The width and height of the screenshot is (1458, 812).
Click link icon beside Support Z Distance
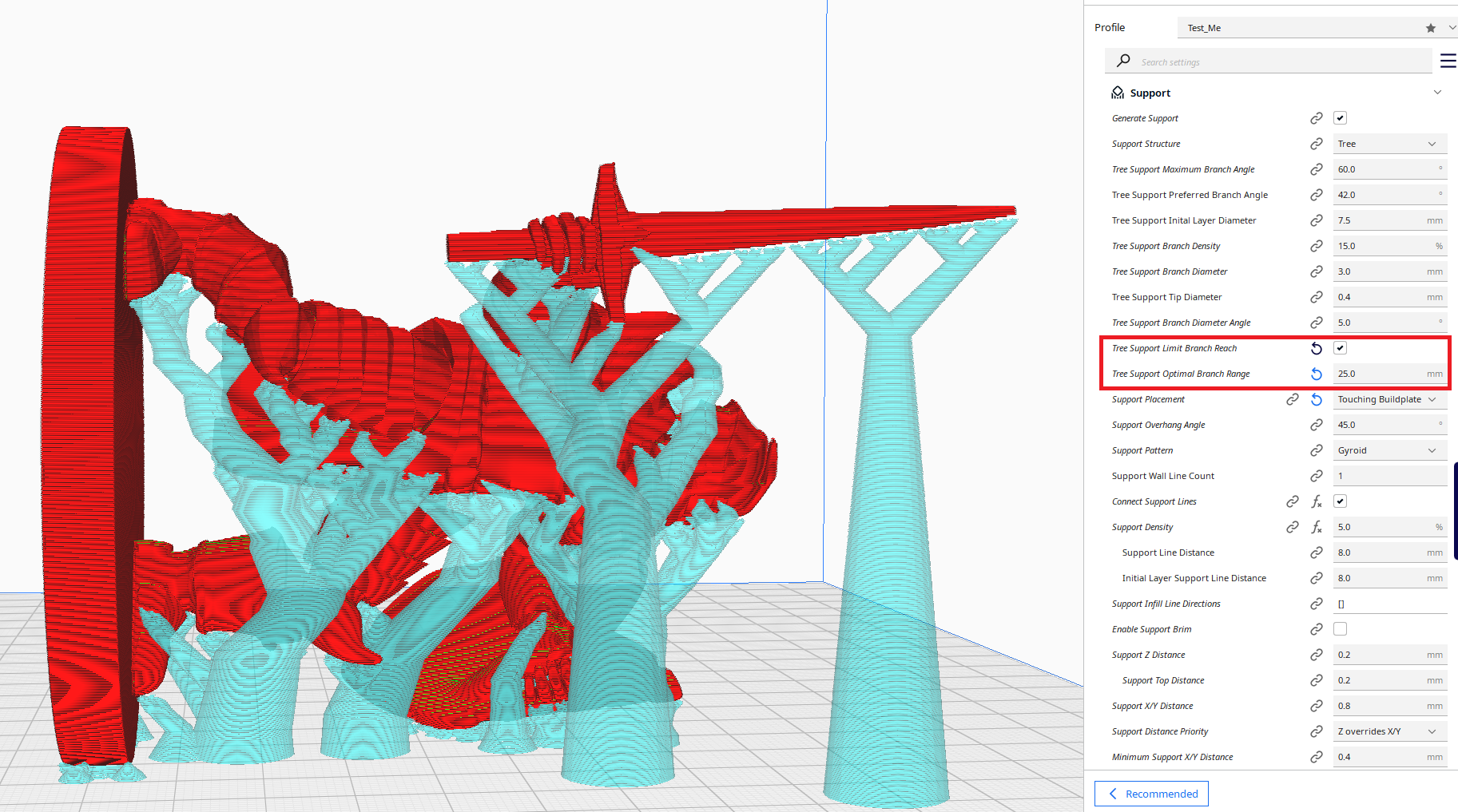(x=1316, y=655)
